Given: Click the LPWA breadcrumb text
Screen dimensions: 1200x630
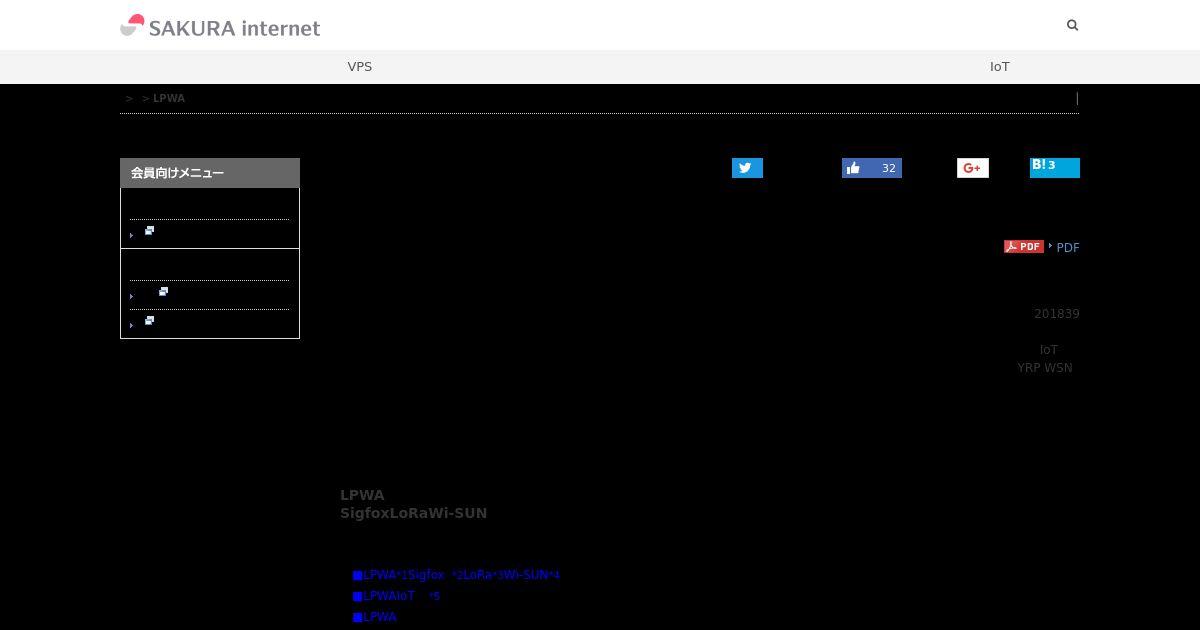Looking at the screenshot, I should coord(169,98).
